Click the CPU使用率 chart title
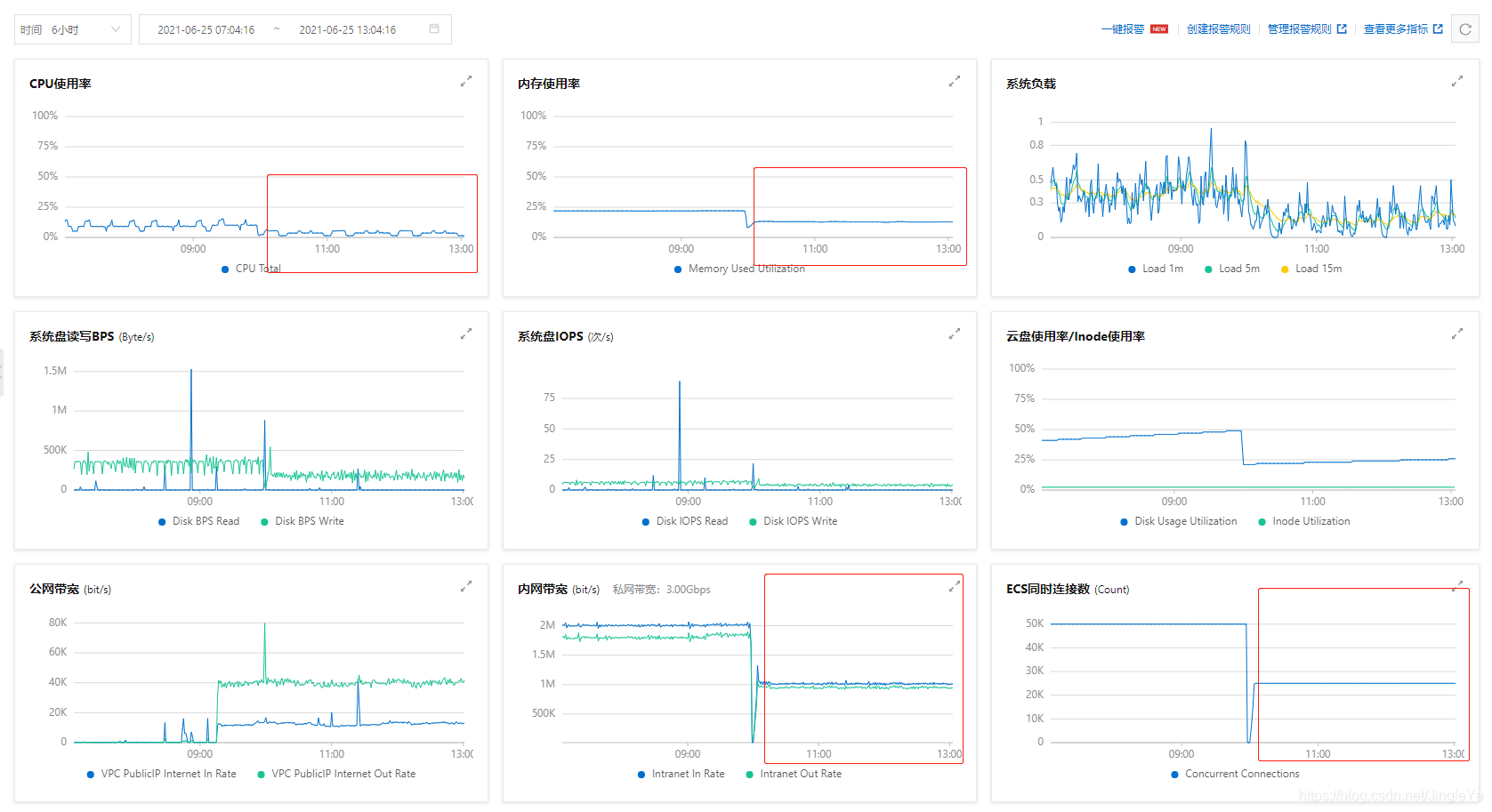The image size is (1492, 812). pos(60,84)
